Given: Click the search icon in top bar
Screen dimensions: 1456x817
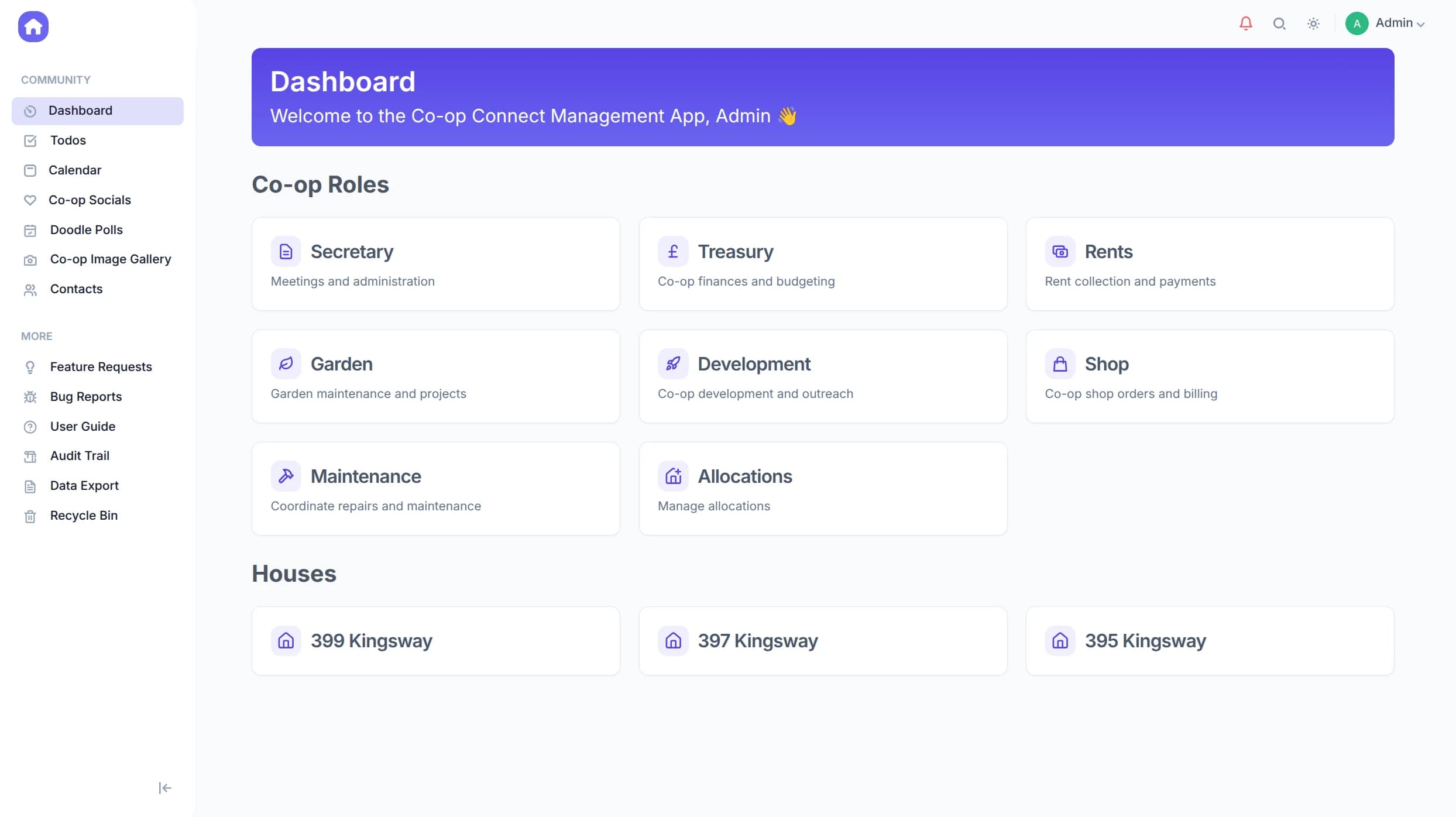Looking at the screenshot, I should [x=1279, y=23].
